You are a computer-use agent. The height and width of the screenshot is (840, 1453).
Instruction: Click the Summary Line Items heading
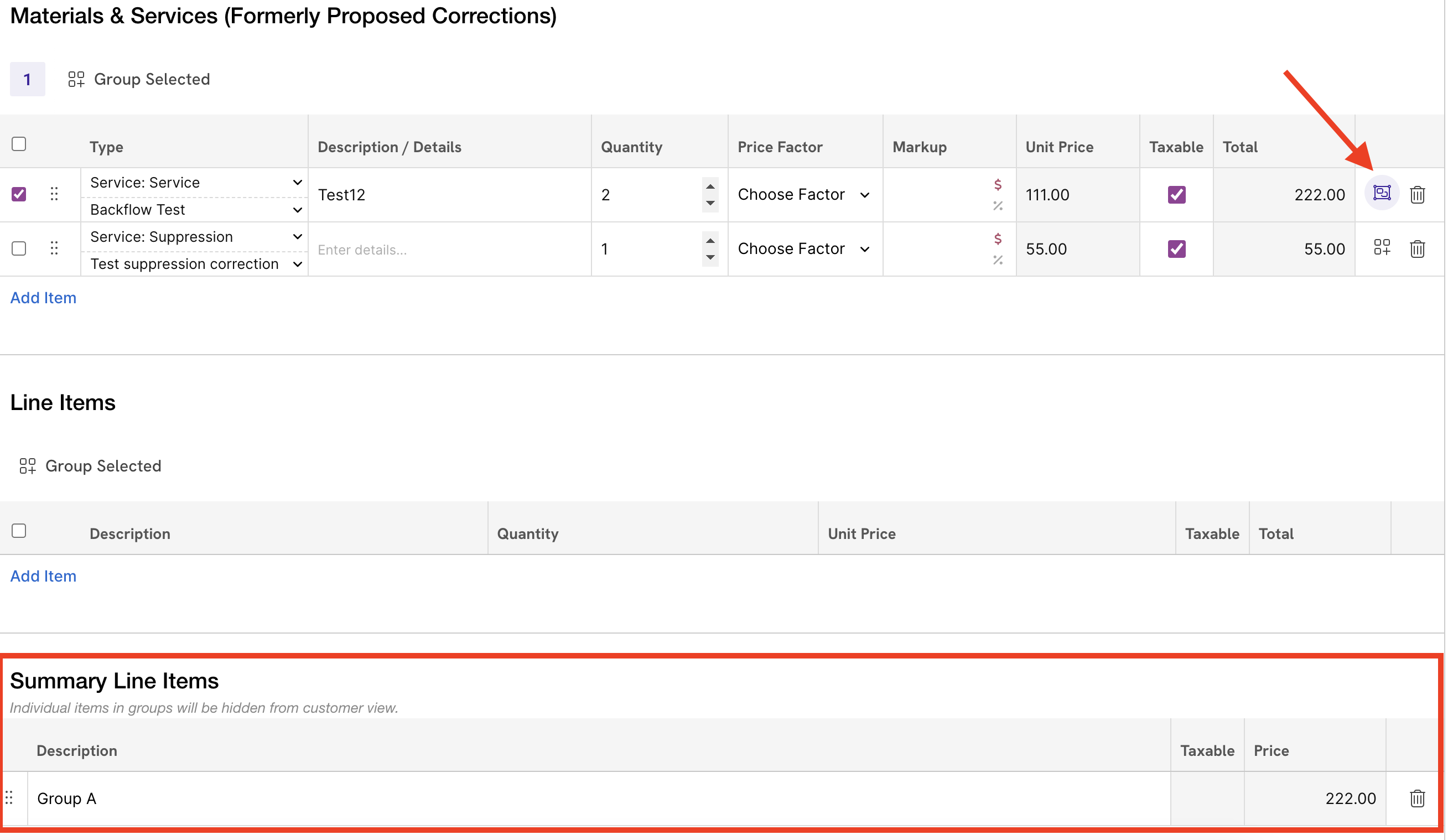tap(114, 681)
